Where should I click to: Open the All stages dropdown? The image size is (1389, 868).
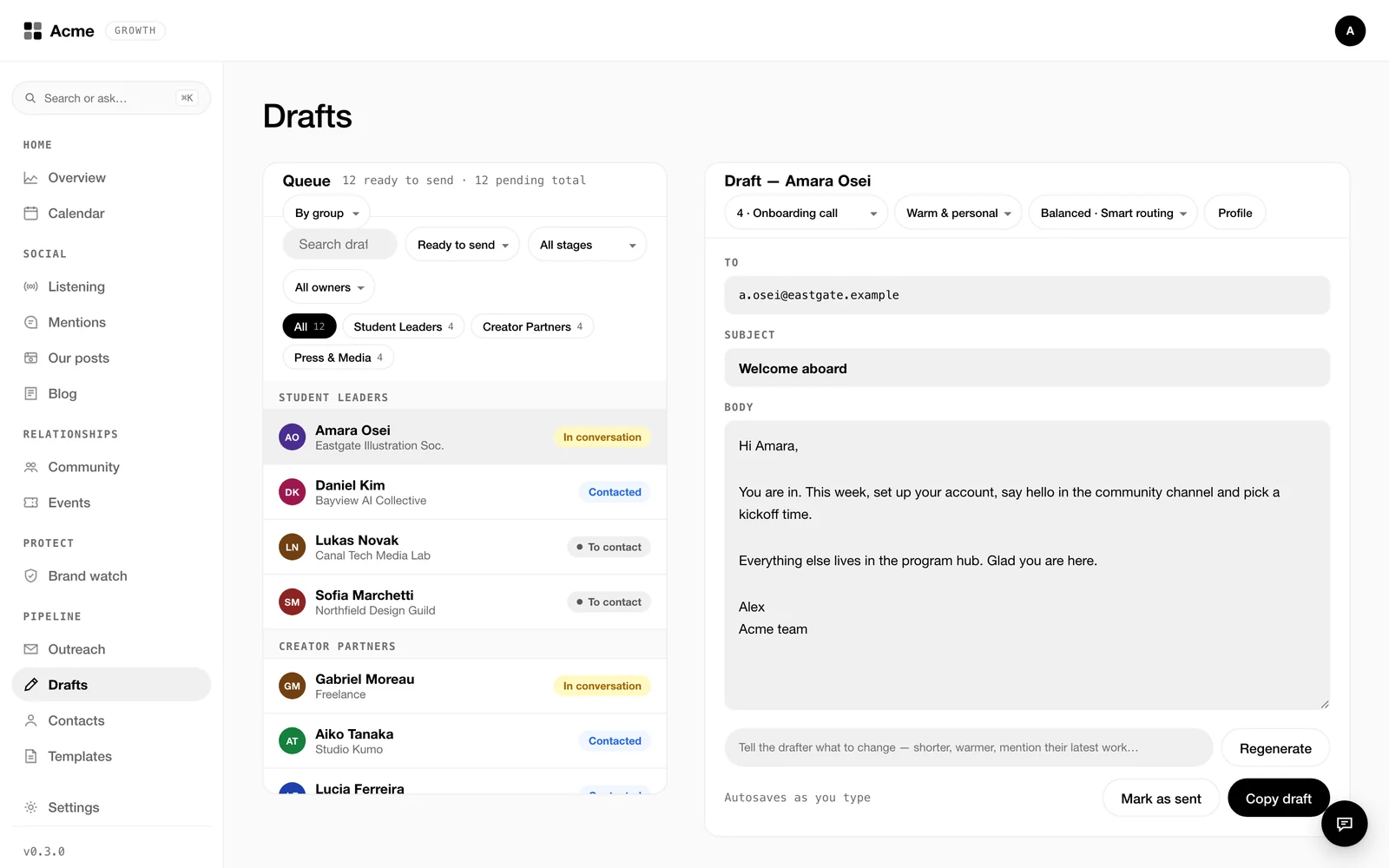[588, 245]
